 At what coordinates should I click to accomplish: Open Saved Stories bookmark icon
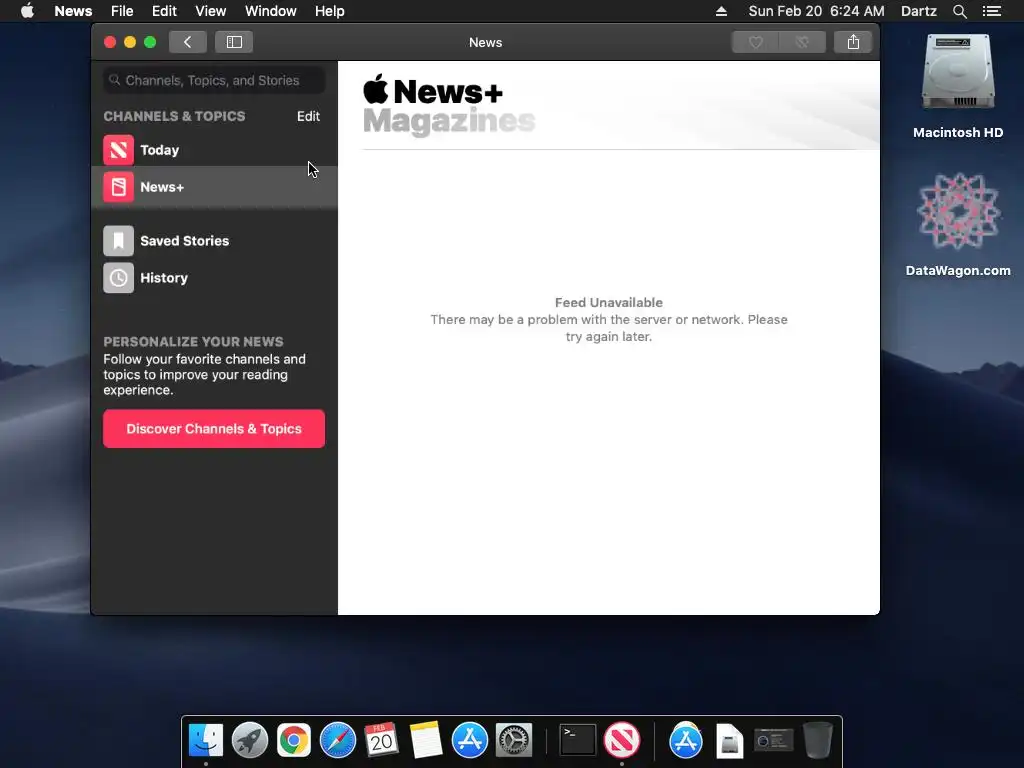118,241
